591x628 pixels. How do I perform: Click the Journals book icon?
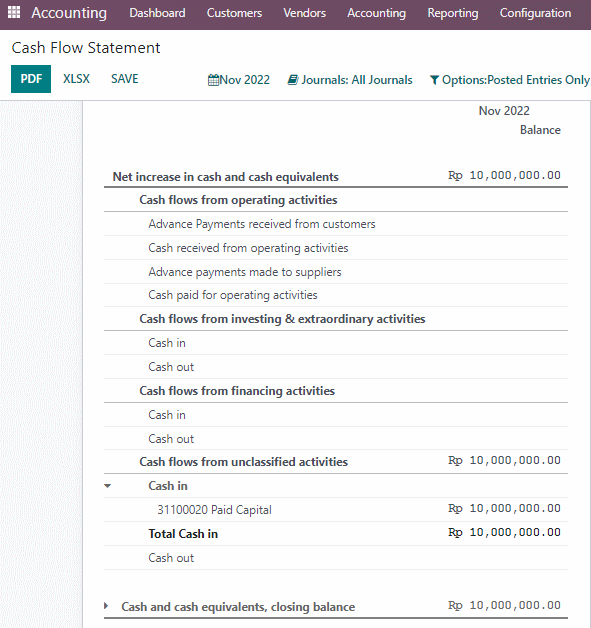[x=293, y=80]
